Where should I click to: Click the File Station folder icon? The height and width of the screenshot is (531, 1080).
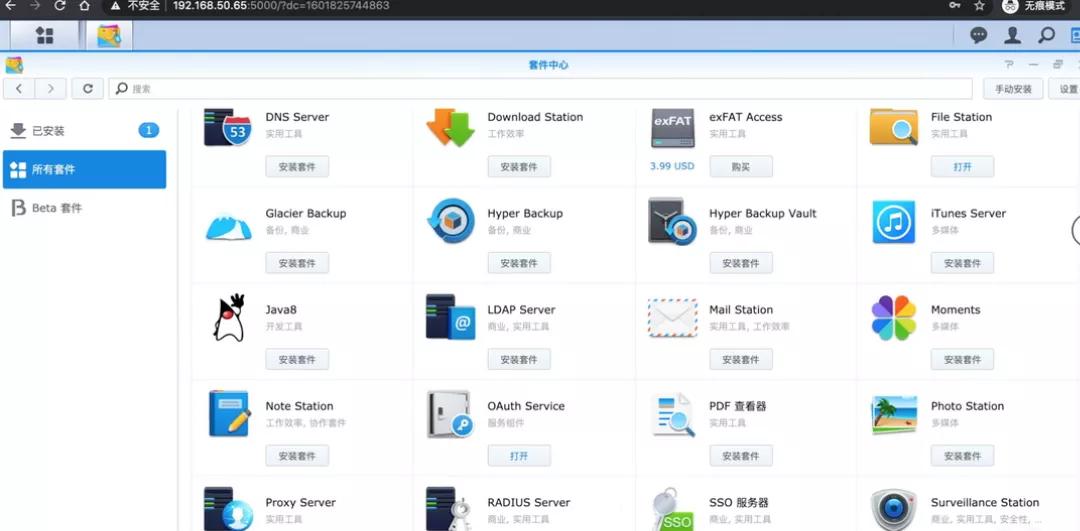[893, 127]
